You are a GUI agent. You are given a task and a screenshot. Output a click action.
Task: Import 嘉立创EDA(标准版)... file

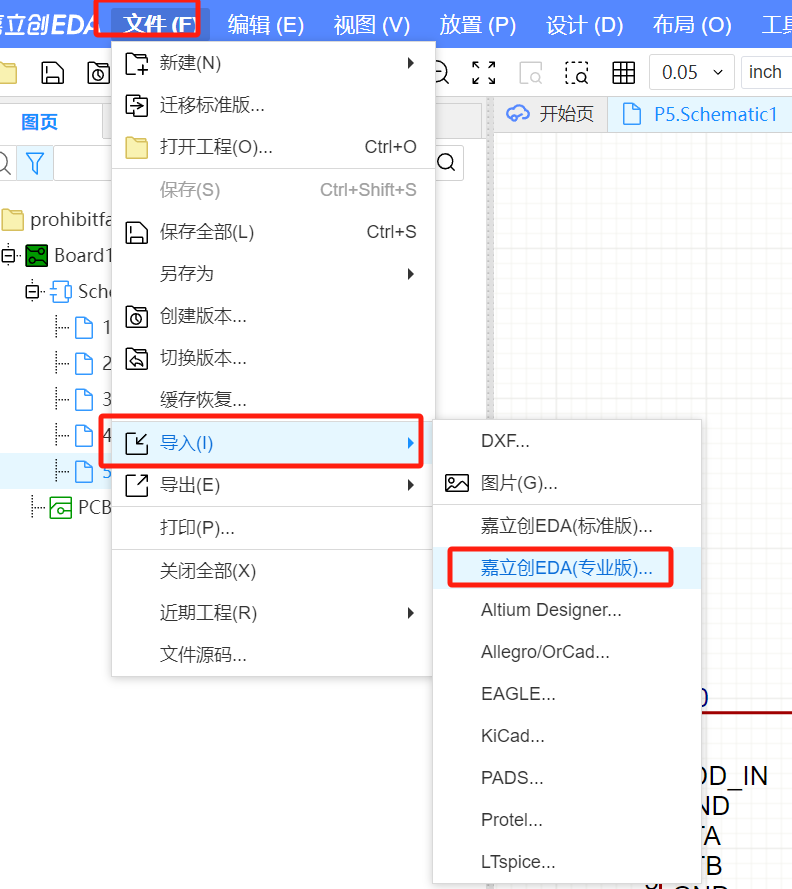[x=567, y=526]
